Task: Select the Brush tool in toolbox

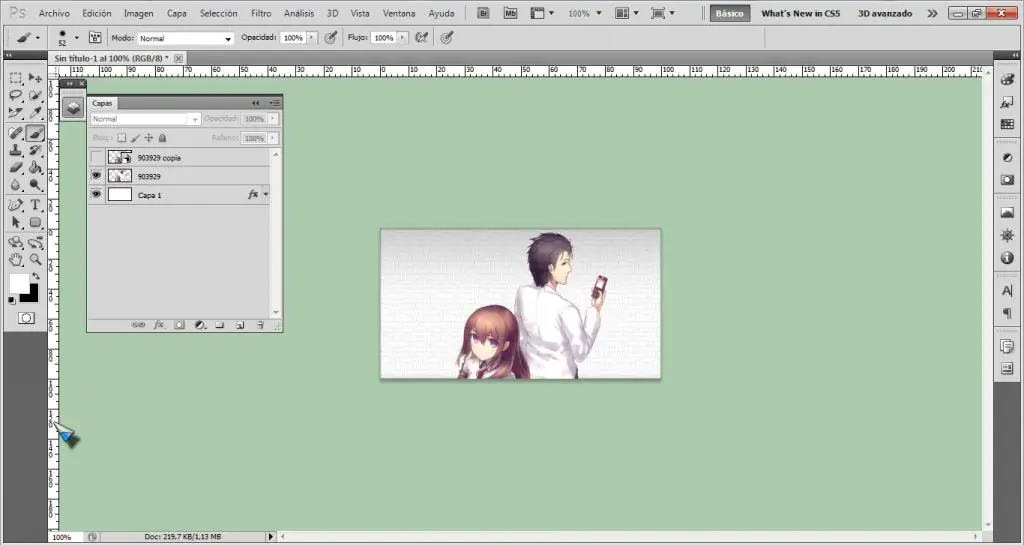Action: pos(35,133)
